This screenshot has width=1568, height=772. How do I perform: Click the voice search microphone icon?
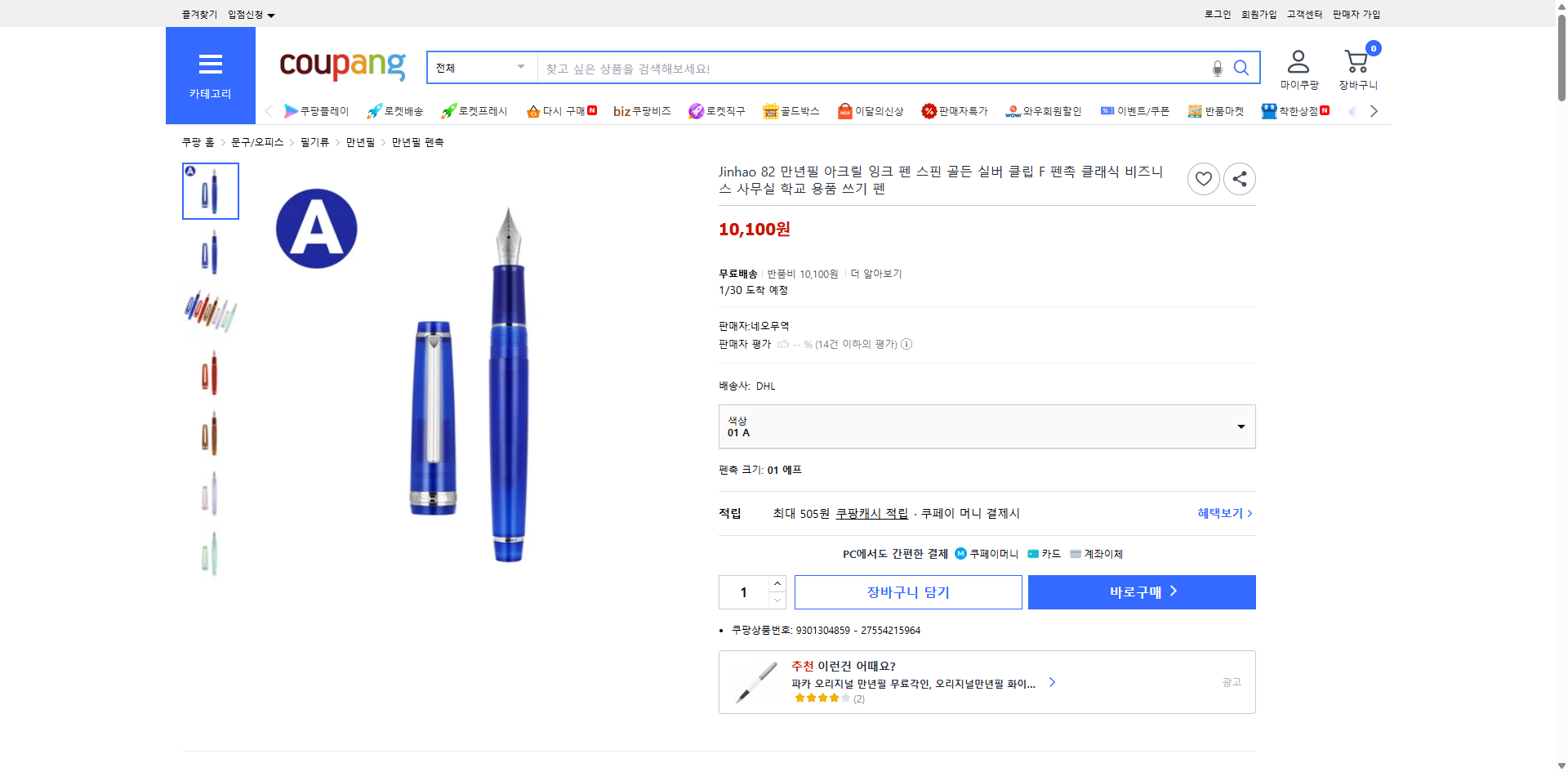click(1217, 68)
